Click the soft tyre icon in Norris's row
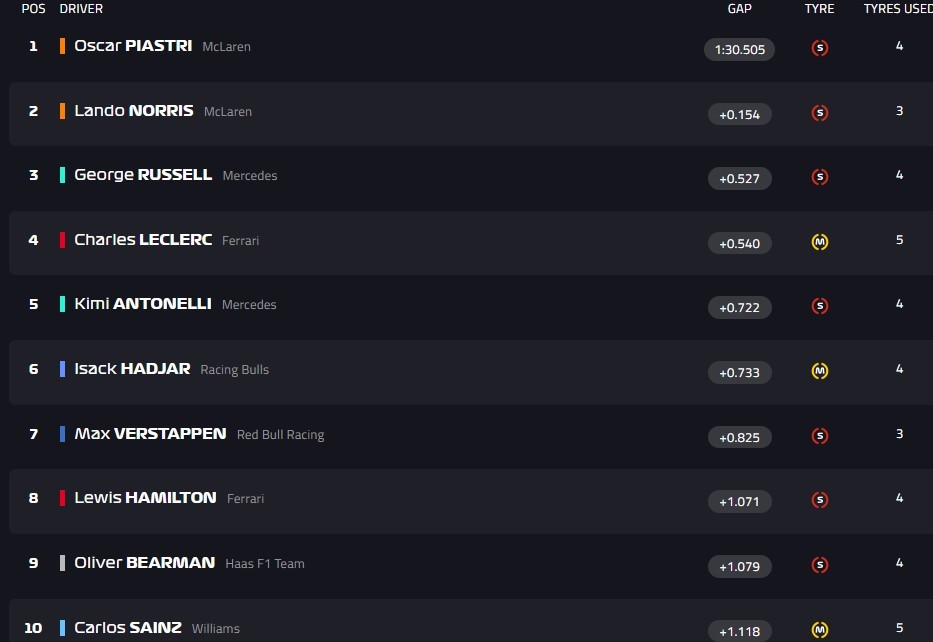Viewport: 933px width, 642px height. click(x=819, y=113)
